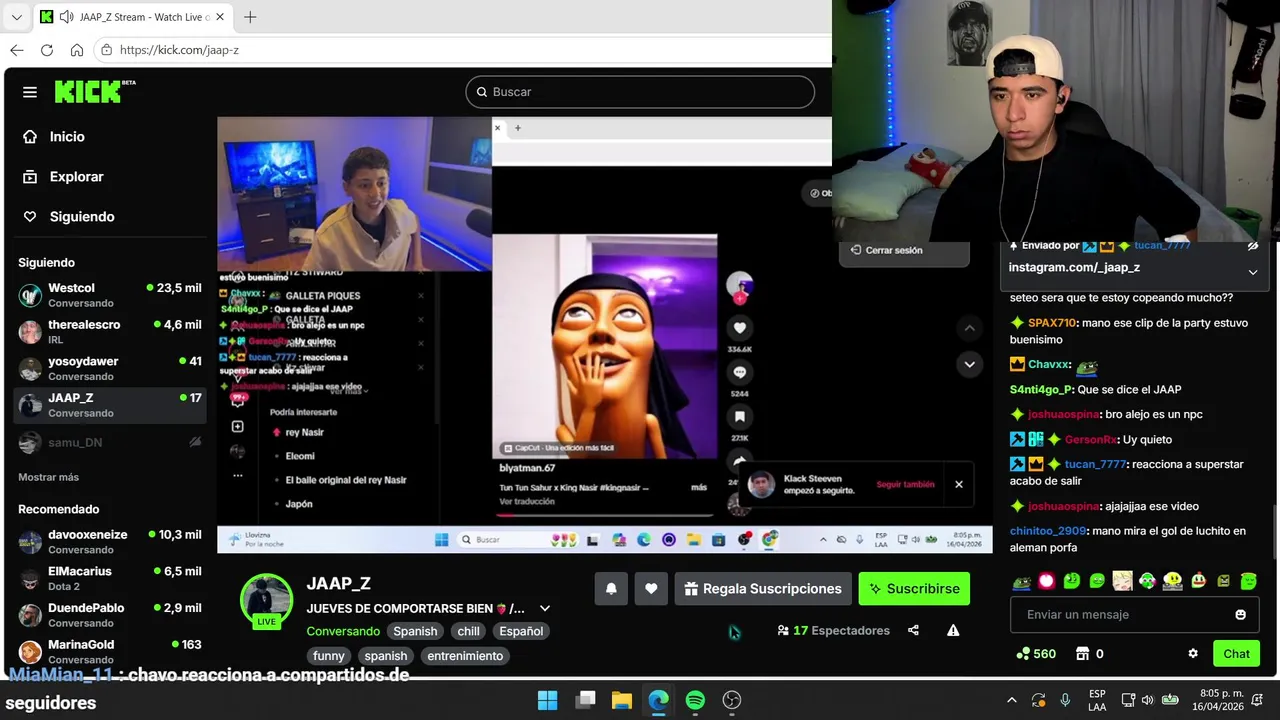Mute the tab using its speaker icon

66,17
